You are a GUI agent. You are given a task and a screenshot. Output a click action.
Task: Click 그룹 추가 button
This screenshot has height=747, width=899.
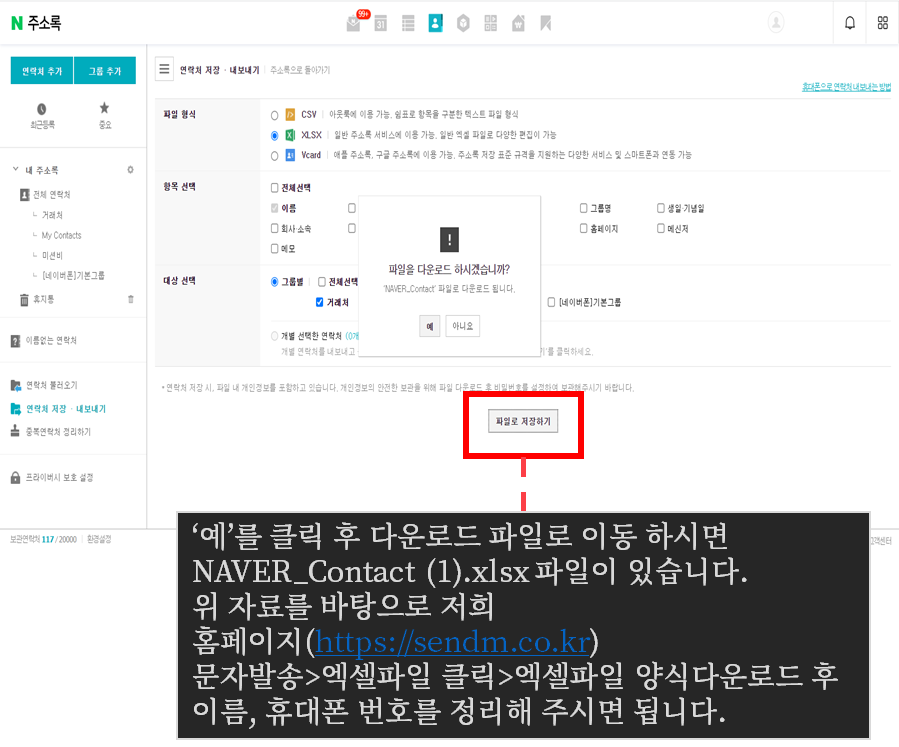click(105, 71)
